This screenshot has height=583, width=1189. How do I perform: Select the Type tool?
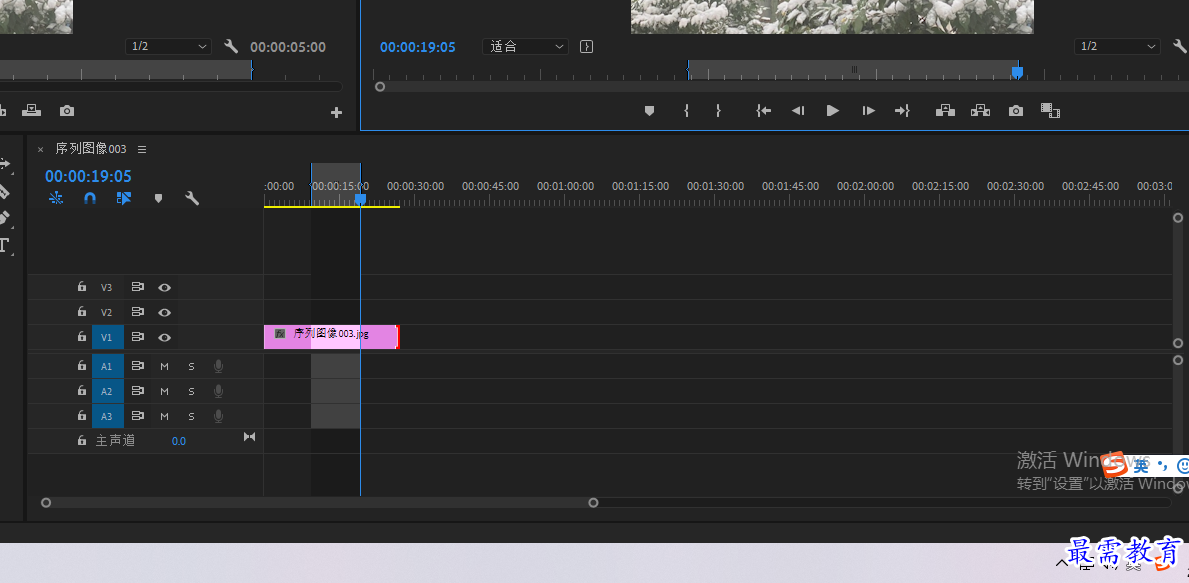click(5, 245)
